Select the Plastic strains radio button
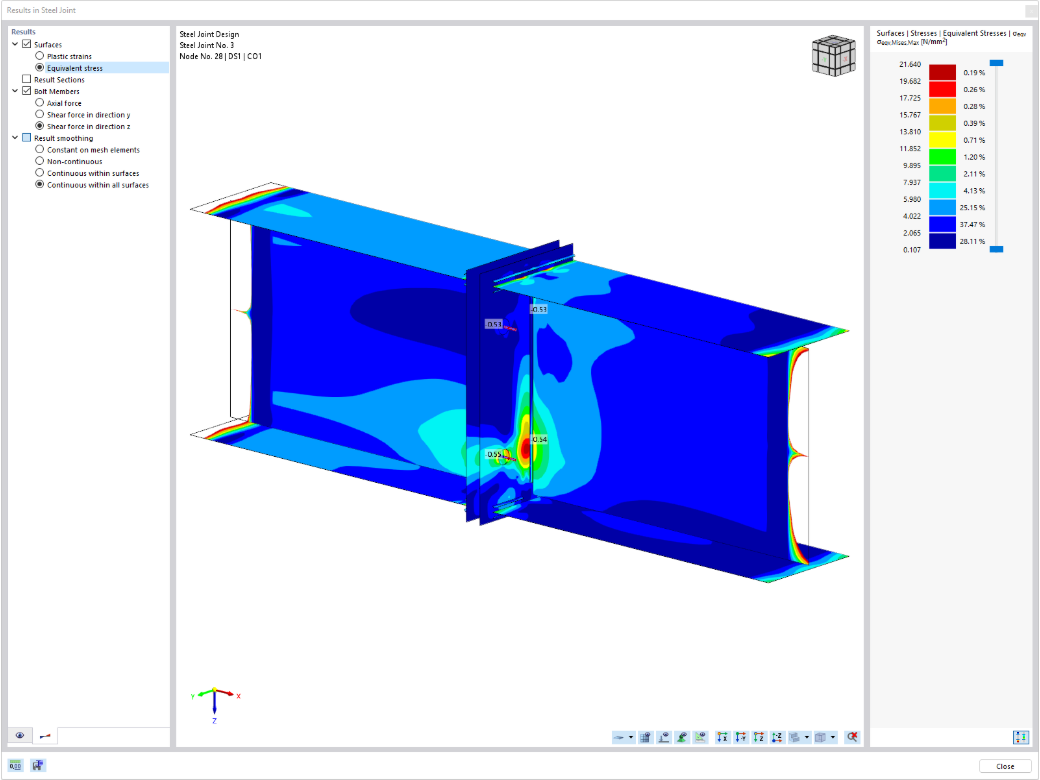The width and height of the screenshot is (1040, 780). (x=40, y=56)
